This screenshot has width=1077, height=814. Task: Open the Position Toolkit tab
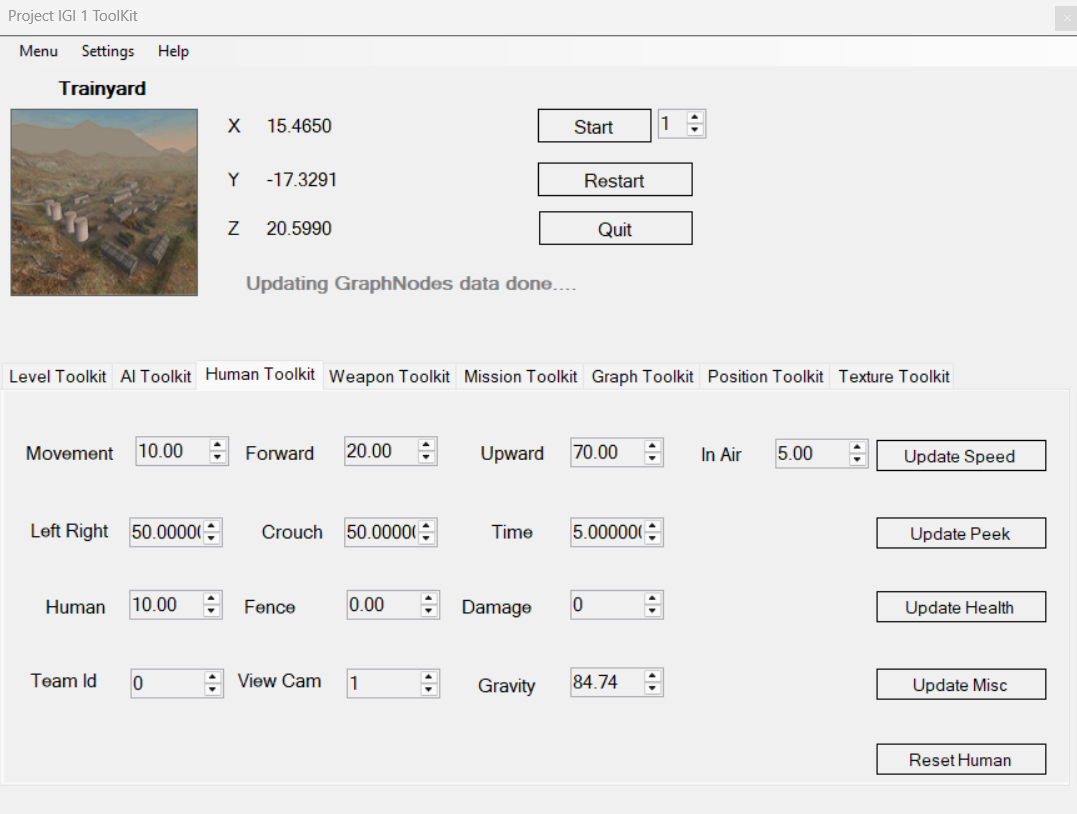pyautogui.click(x=765, y=376)
